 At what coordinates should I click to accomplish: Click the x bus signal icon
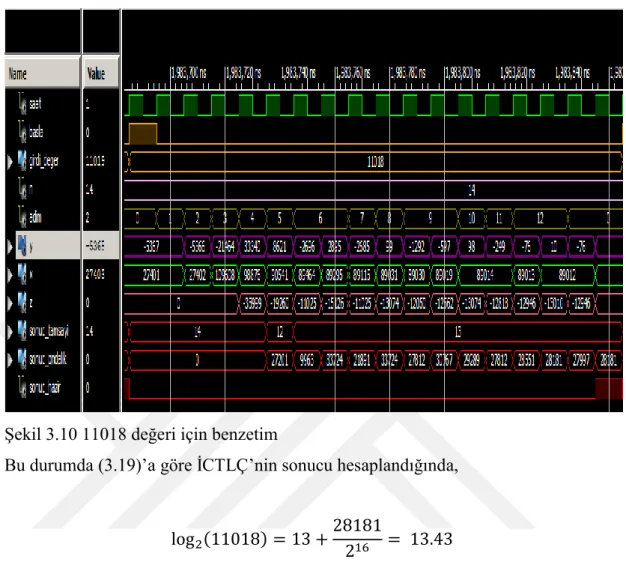pos(22,274)
